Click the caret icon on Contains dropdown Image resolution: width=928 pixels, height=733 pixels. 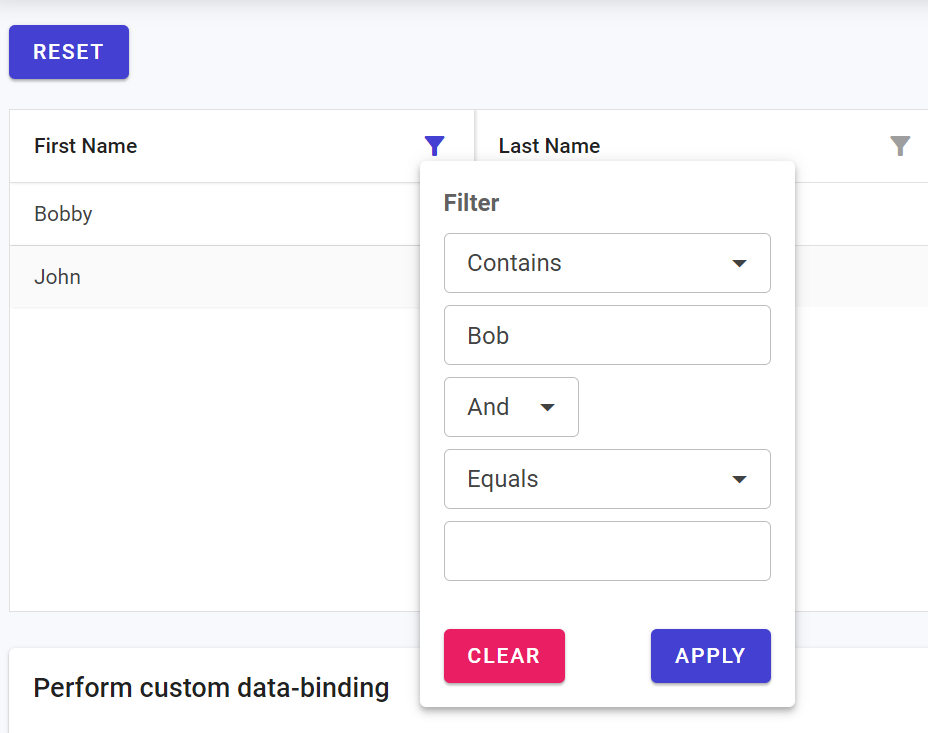739,263
